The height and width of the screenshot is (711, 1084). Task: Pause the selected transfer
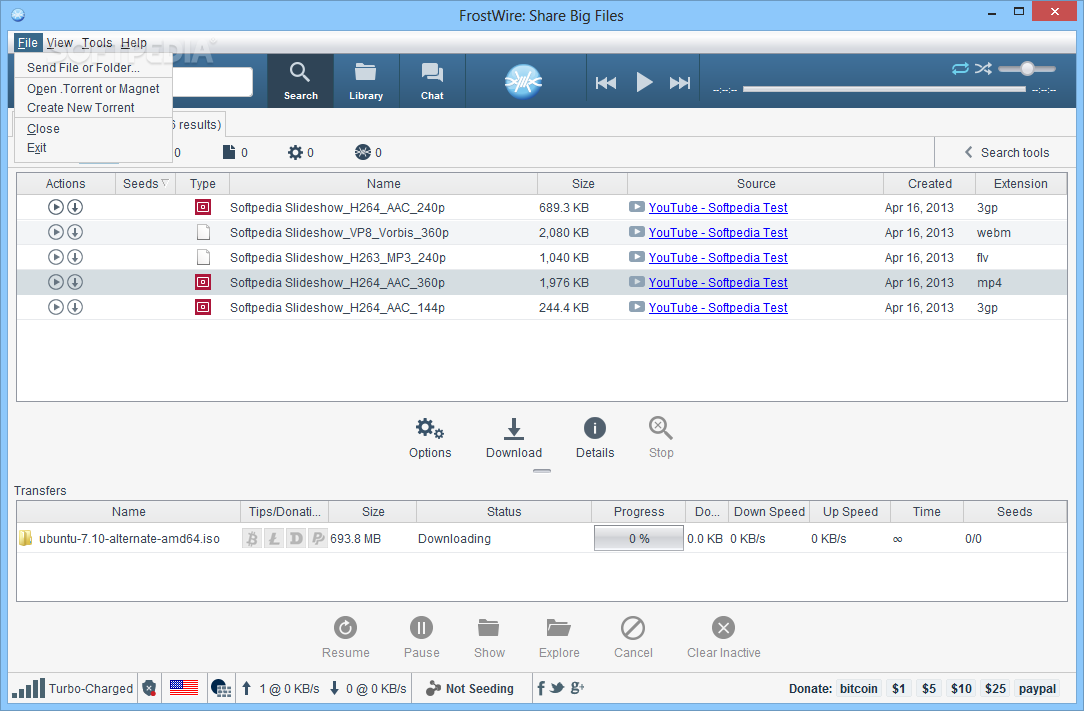[x=422, y=638]
